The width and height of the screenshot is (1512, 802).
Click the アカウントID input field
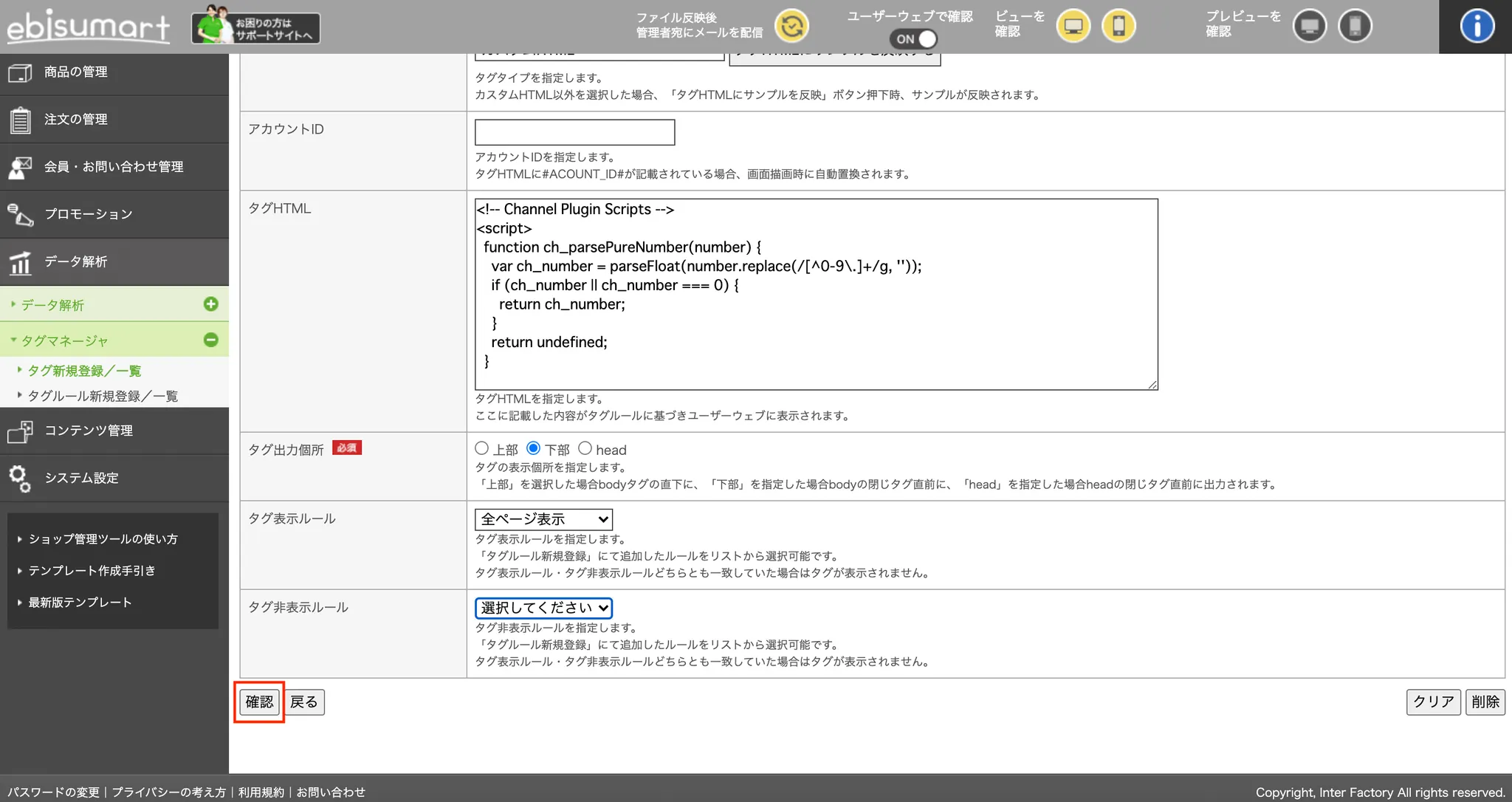[x=574, y=132]
